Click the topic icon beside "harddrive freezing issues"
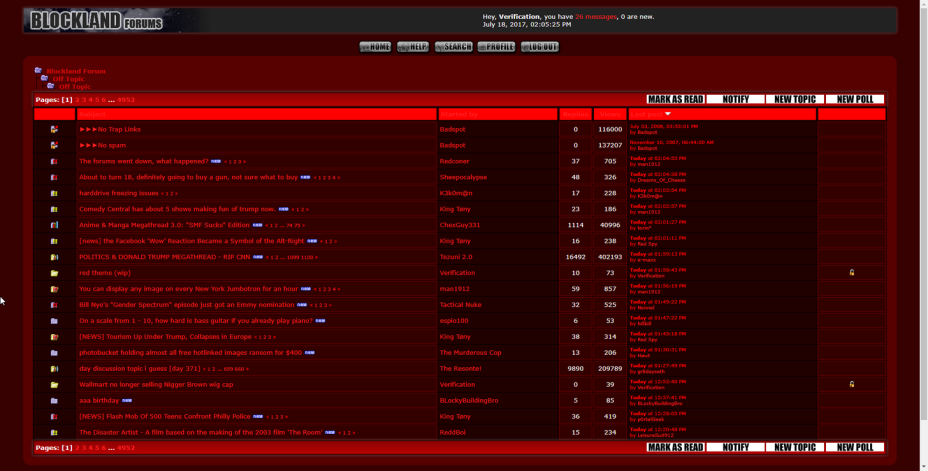928x471 pixels. [x=54, y=193]
